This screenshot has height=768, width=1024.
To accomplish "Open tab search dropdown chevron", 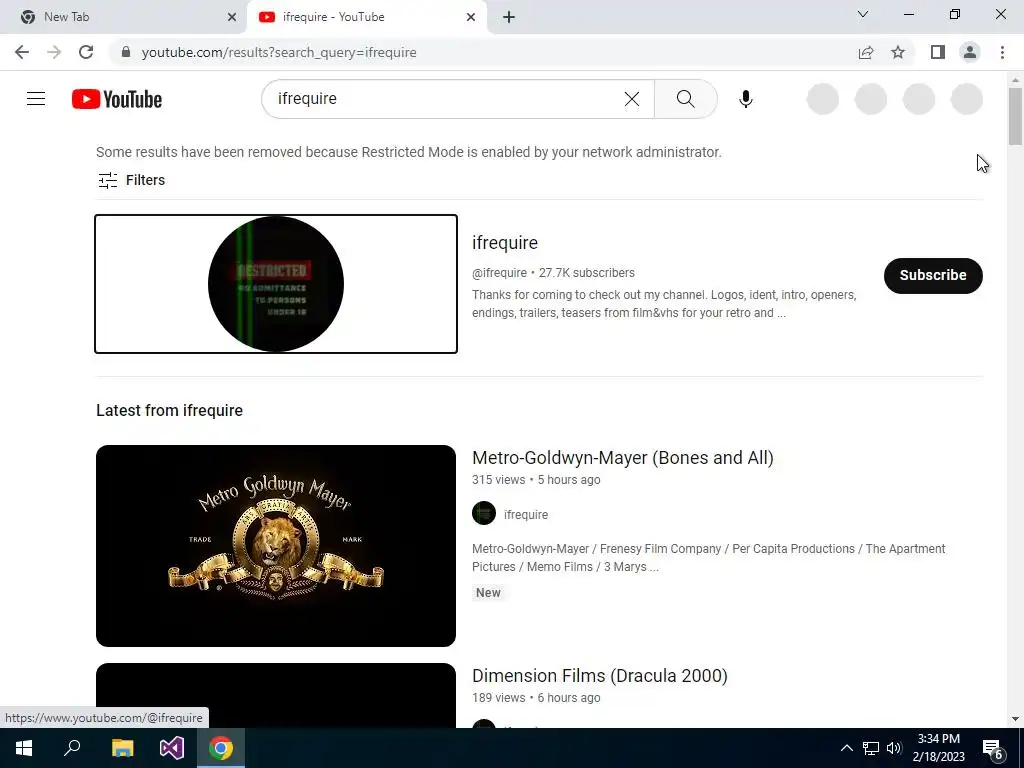I will click(863, 14).
